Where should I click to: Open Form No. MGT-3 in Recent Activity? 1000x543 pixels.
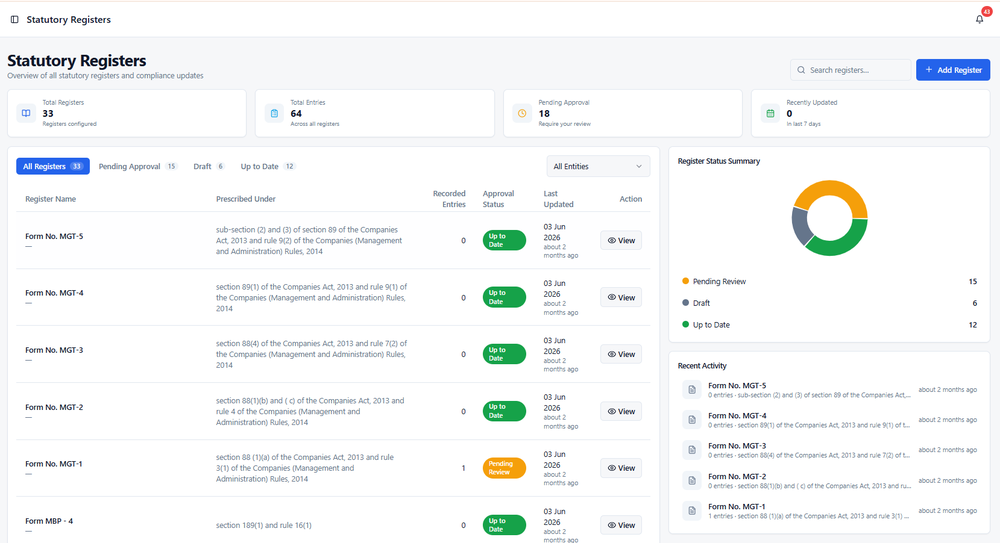737,446
